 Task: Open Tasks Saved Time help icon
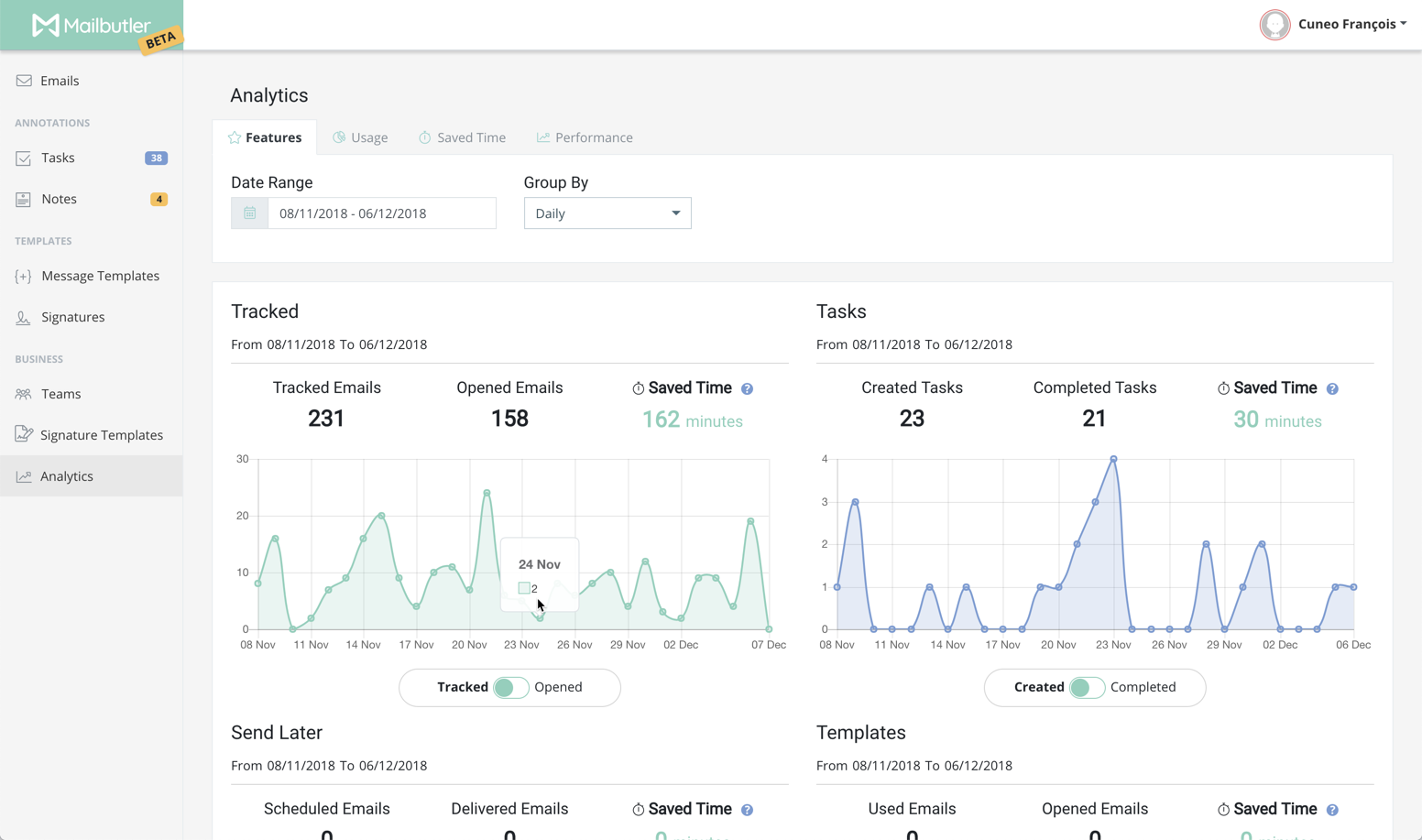[x=1333, y=389]
